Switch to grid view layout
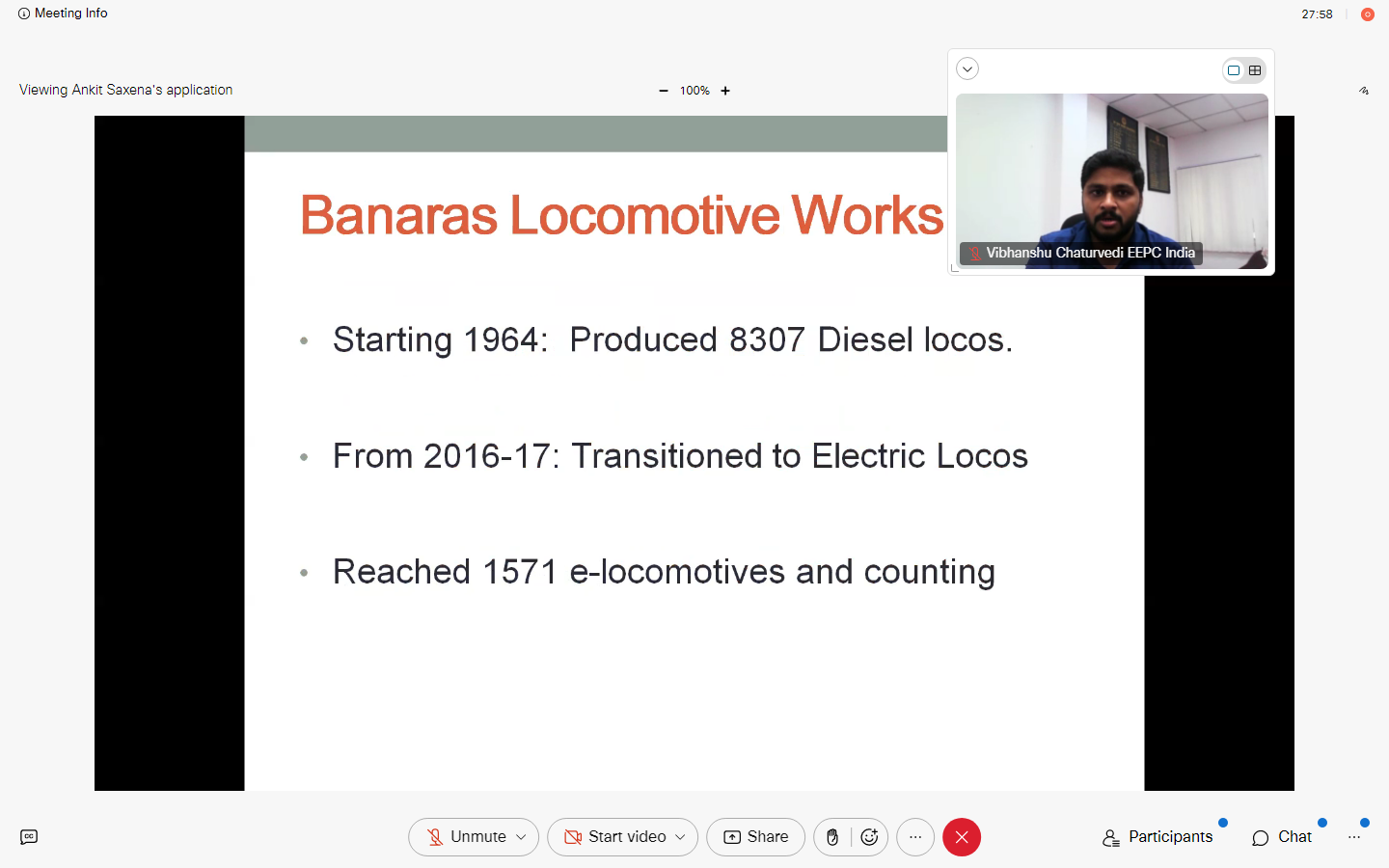The width and height of the screenshot is (1389, 868). (1255, 70)
